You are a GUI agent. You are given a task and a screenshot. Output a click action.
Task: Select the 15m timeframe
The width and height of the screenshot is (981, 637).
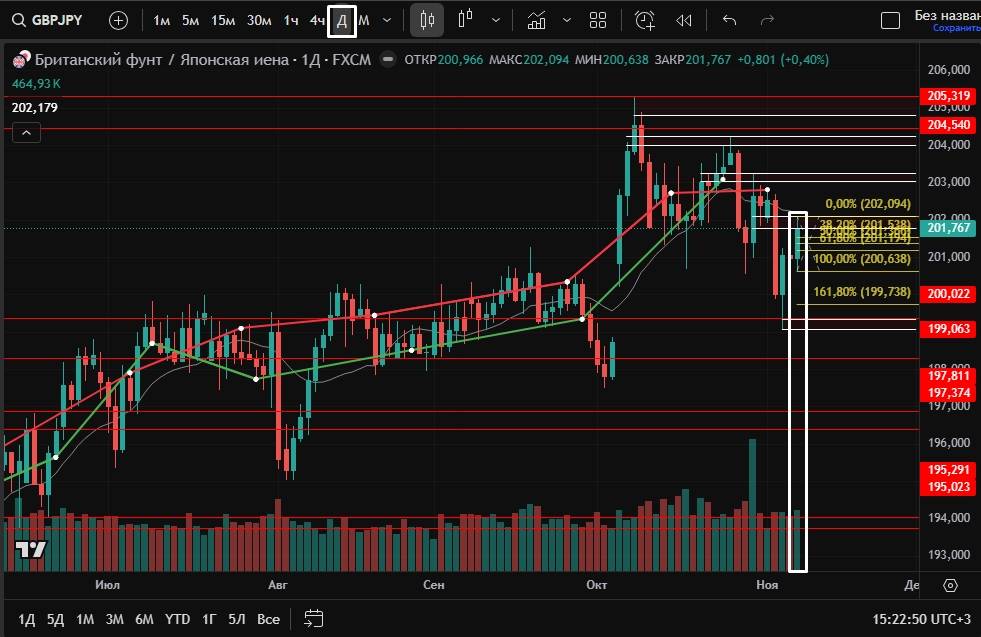pyautogui.click(x=223, y=20)
